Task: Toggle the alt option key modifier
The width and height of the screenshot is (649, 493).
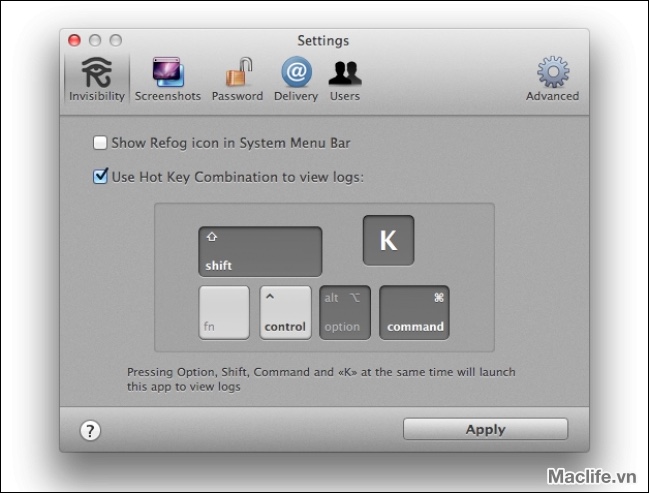Action: click(345, 313)
